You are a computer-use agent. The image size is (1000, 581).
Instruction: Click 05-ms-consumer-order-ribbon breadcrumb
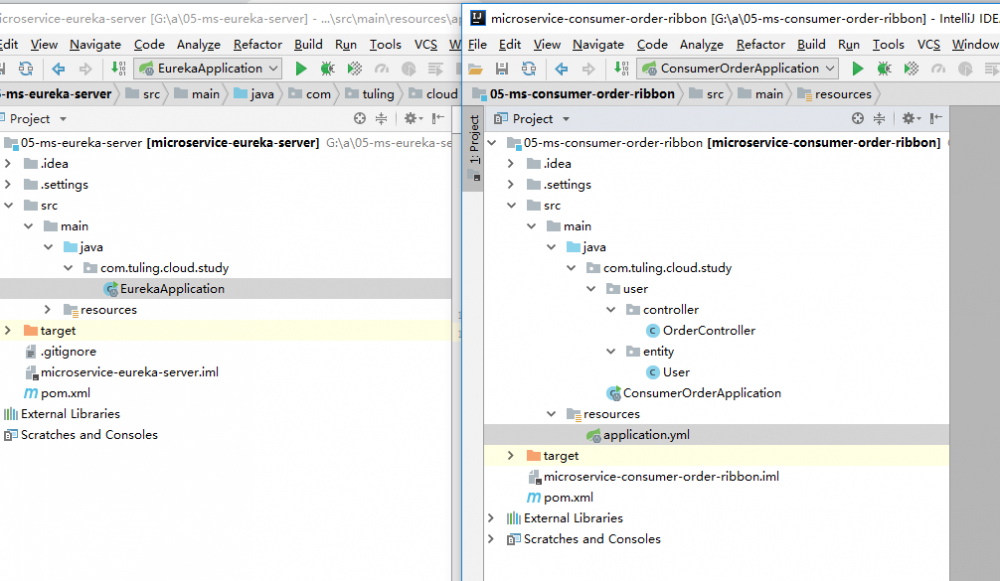click(x=573, y=94)
